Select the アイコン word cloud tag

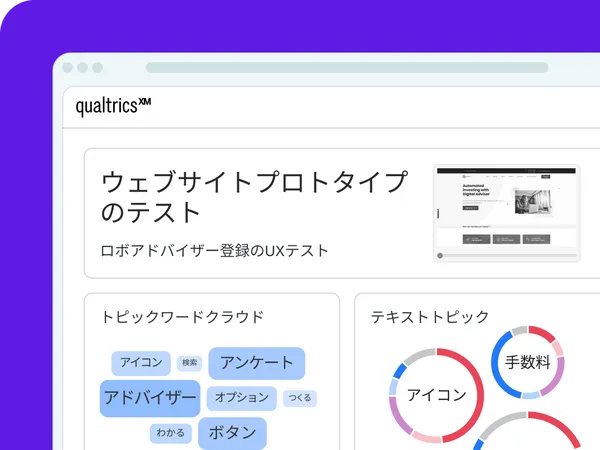coord(141,363)
